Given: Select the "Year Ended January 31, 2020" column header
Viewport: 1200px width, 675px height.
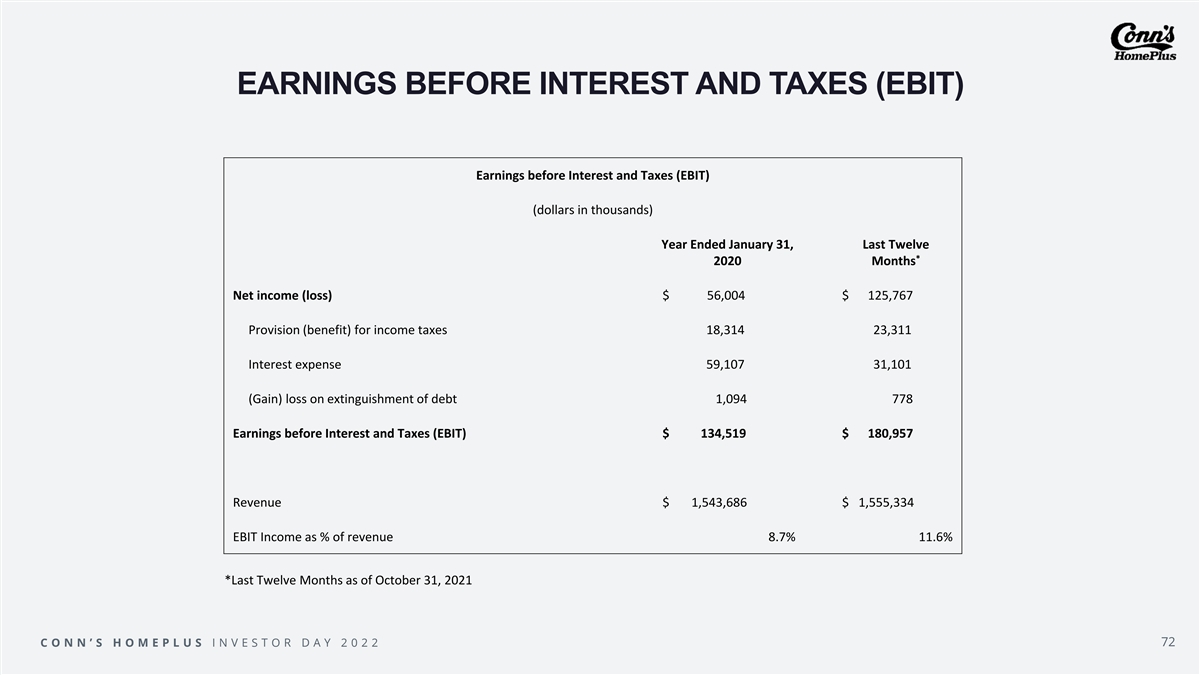Looking at the screenshot, I should 727,252.
